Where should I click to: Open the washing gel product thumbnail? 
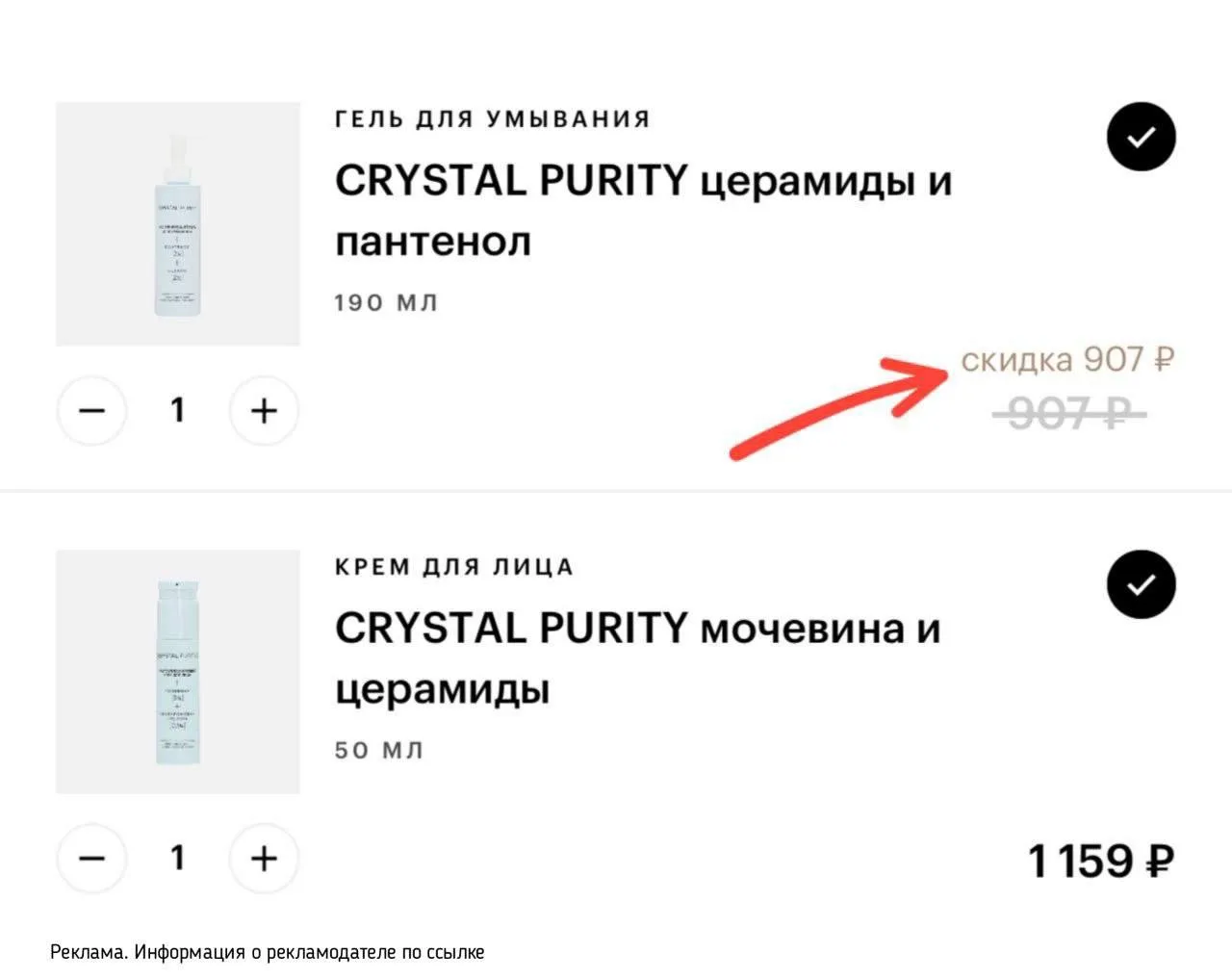(178, 223)
